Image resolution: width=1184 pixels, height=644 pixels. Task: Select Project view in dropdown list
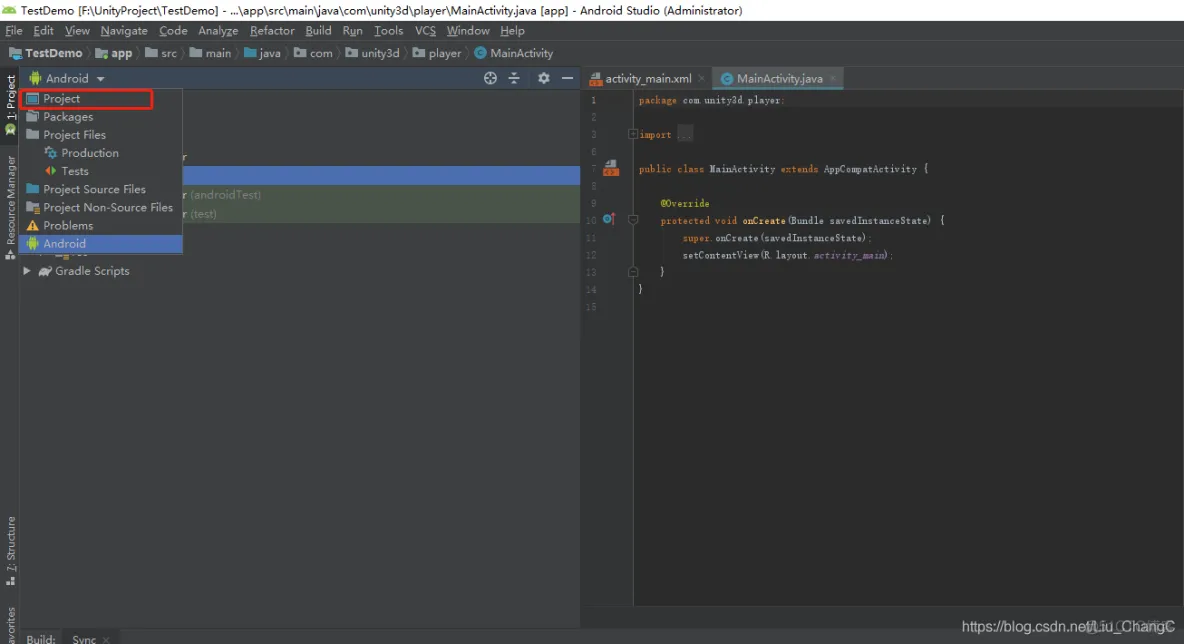pos(100,99)
